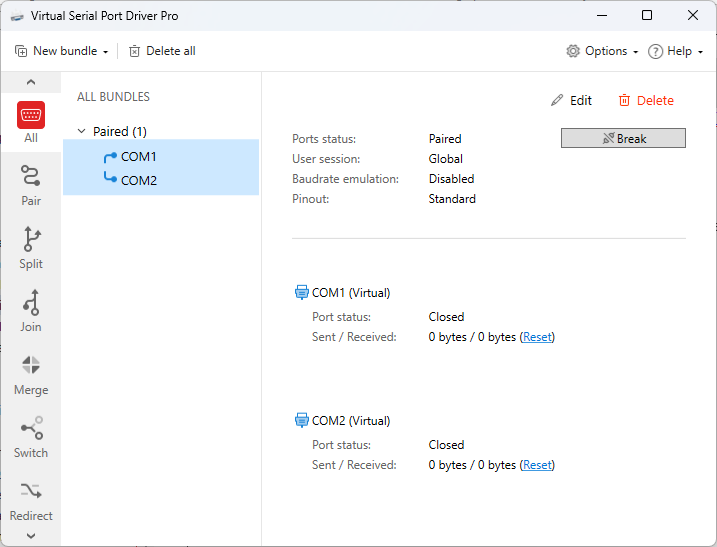Click the Pinout value Standard
Viewport: 717px width, 547px height.
tap(452, 199)
